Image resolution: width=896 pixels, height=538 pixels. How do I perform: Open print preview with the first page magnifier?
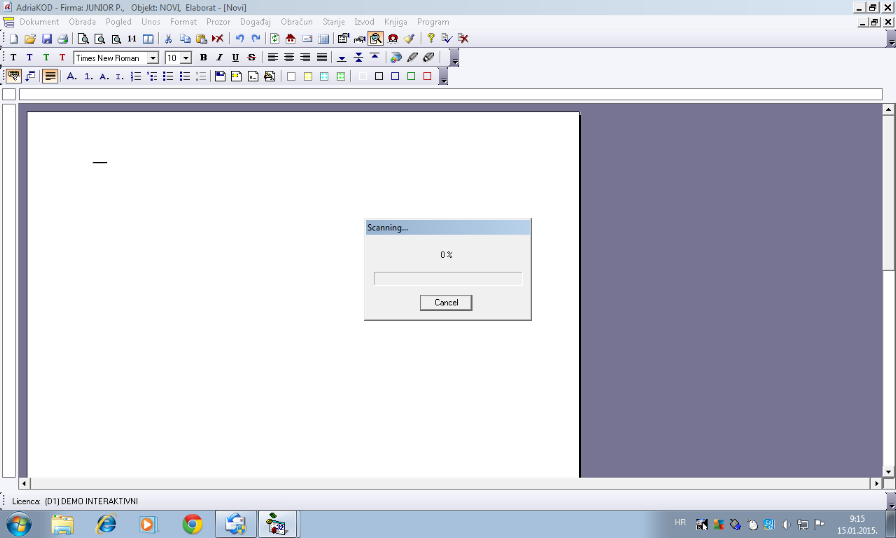pos(83,39)
